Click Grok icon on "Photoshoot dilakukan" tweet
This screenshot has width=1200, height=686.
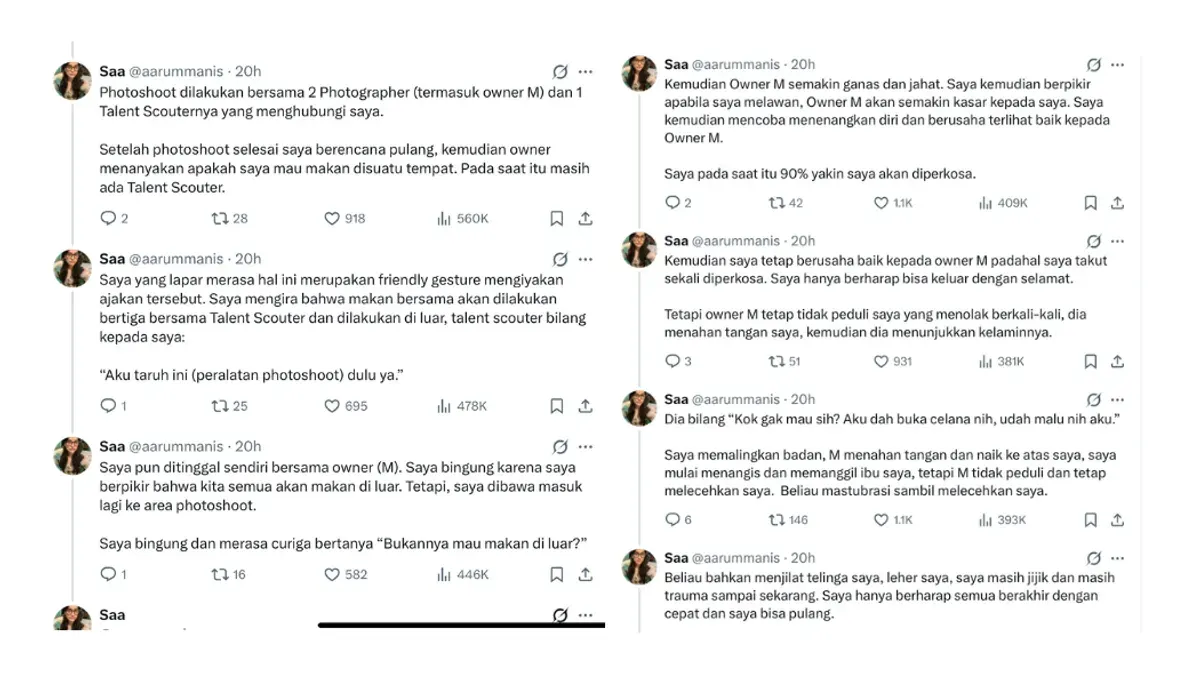coord(560,72)
